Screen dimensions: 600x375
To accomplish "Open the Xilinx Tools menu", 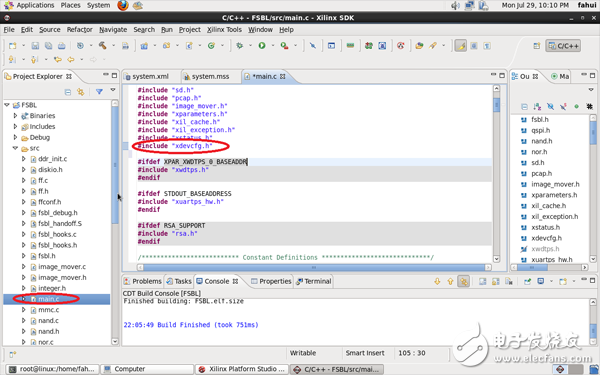I will click(224, 29).
